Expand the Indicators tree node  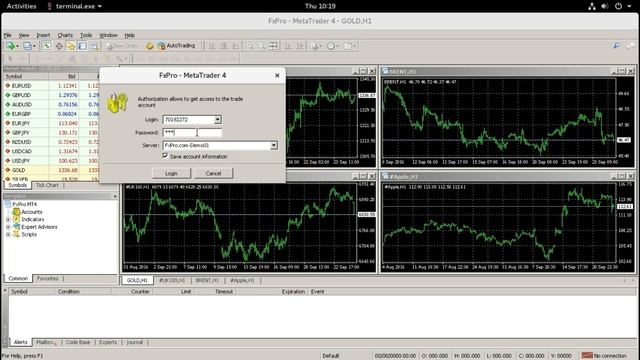pos(8,220)
